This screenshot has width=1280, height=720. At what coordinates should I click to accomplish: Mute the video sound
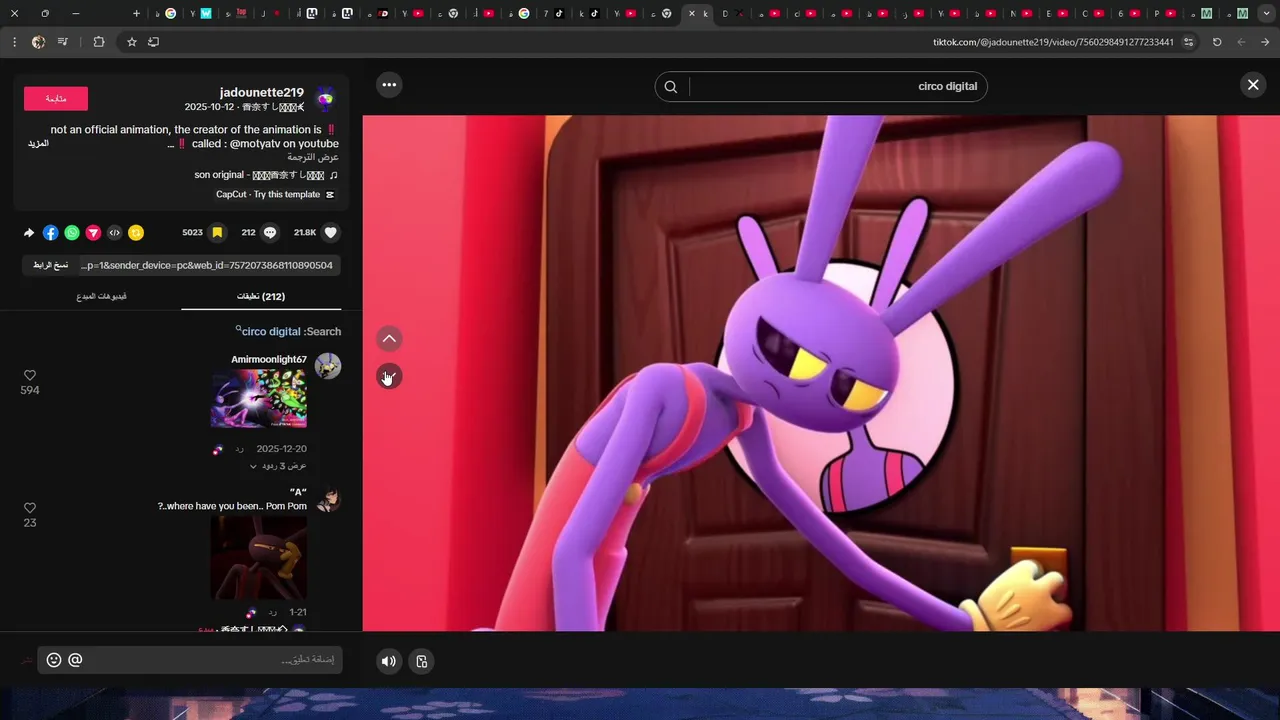[389, 661]
